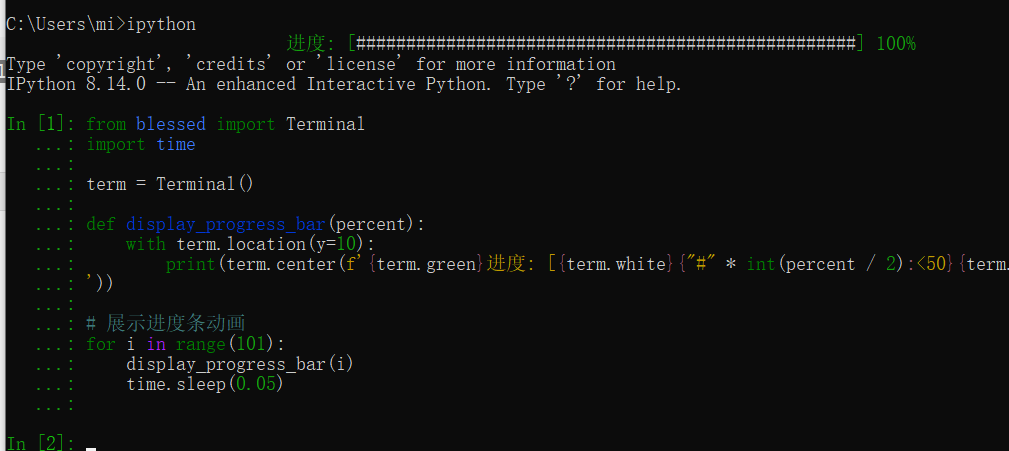Click the 'import time' code line
The image size is (1009, 451).
coord(141,144)
